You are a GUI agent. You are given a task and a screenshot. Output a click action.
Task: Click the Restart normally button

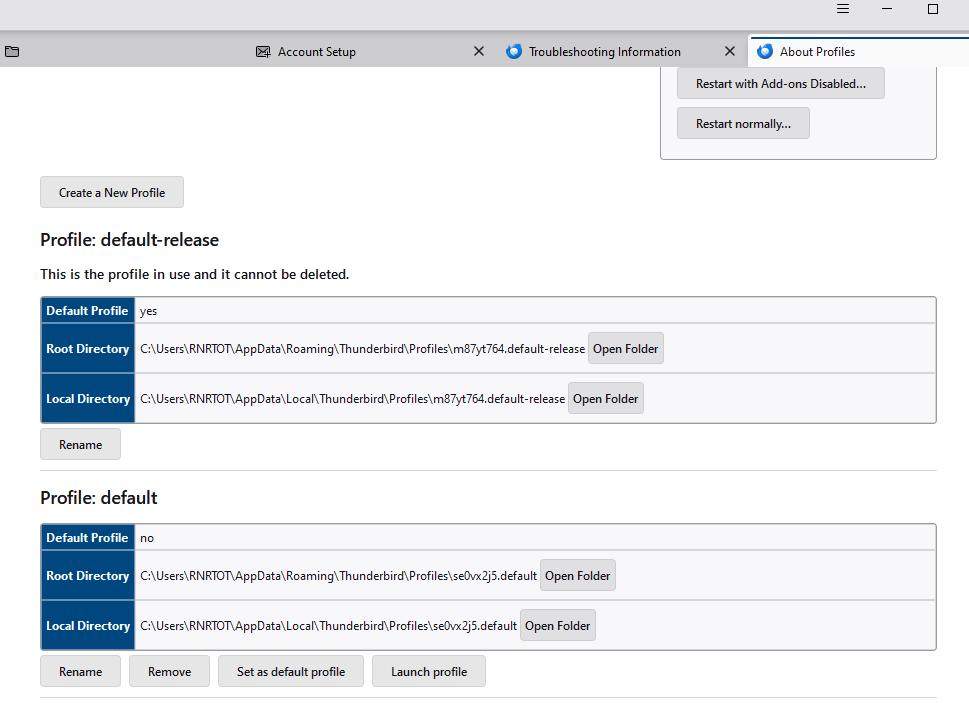(x=743, y=124)
